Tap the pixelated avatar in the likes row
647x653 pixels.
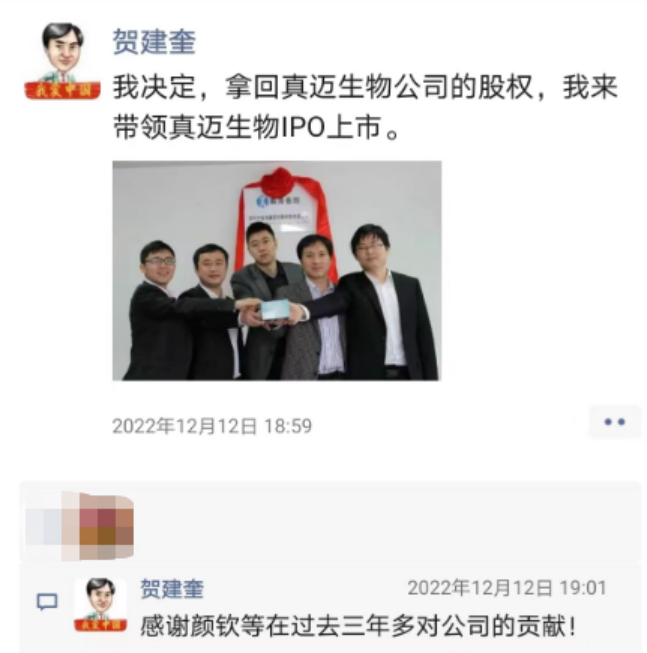click(x=80, y=526)
